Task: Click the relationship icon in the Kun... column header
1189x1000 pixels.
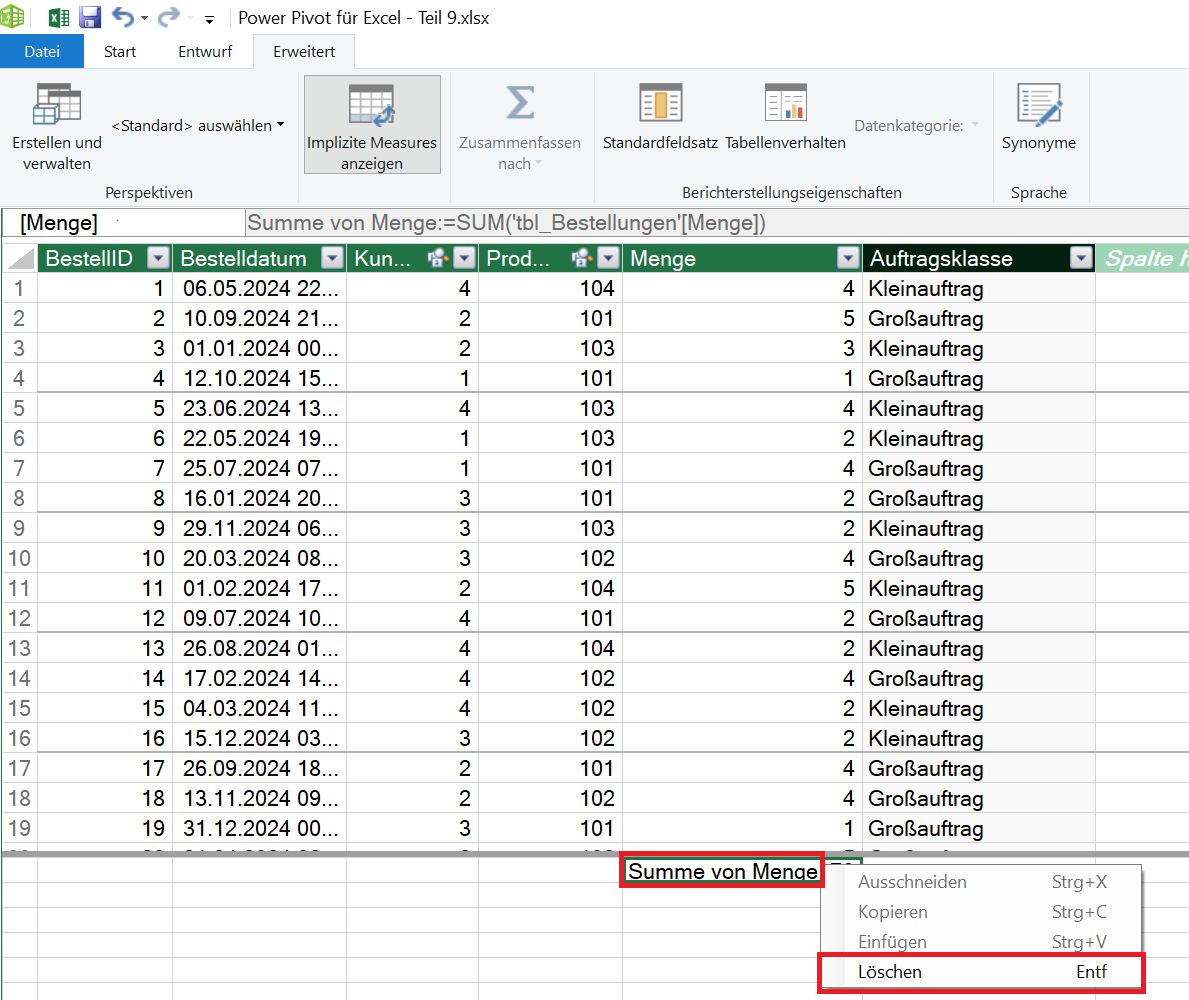Action: (437, 259)
